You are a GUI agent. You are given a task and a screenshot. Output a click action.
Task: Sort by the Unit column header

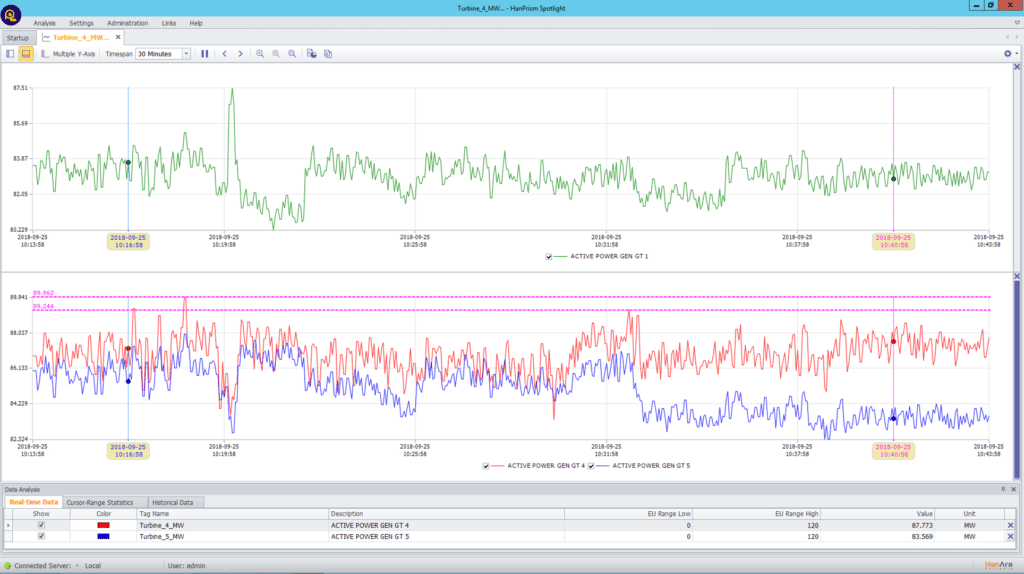(969, 514)
